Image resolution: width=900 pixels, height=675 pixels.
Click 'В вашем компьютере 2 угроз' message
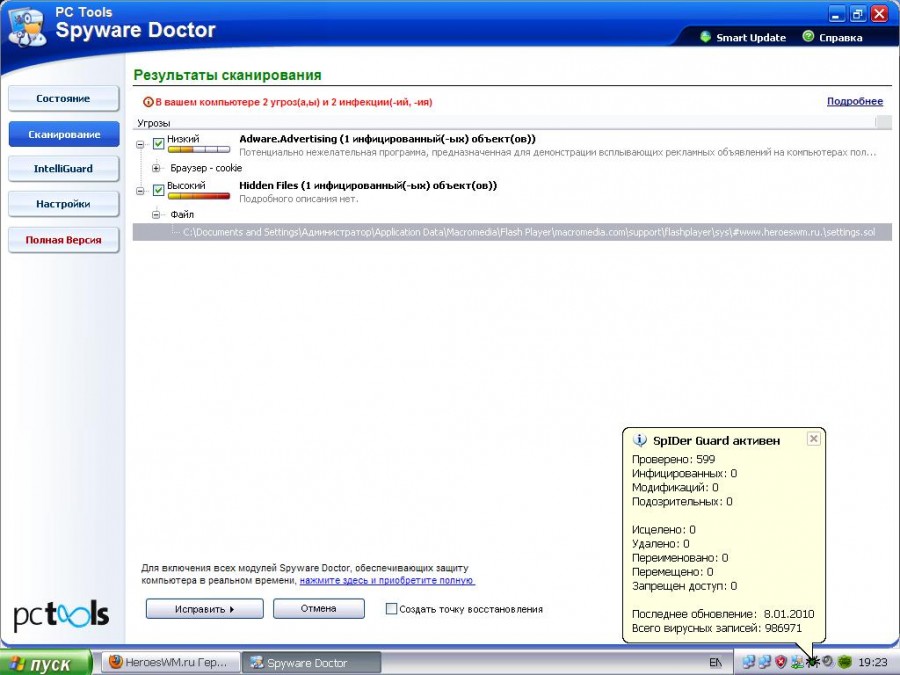294,102
